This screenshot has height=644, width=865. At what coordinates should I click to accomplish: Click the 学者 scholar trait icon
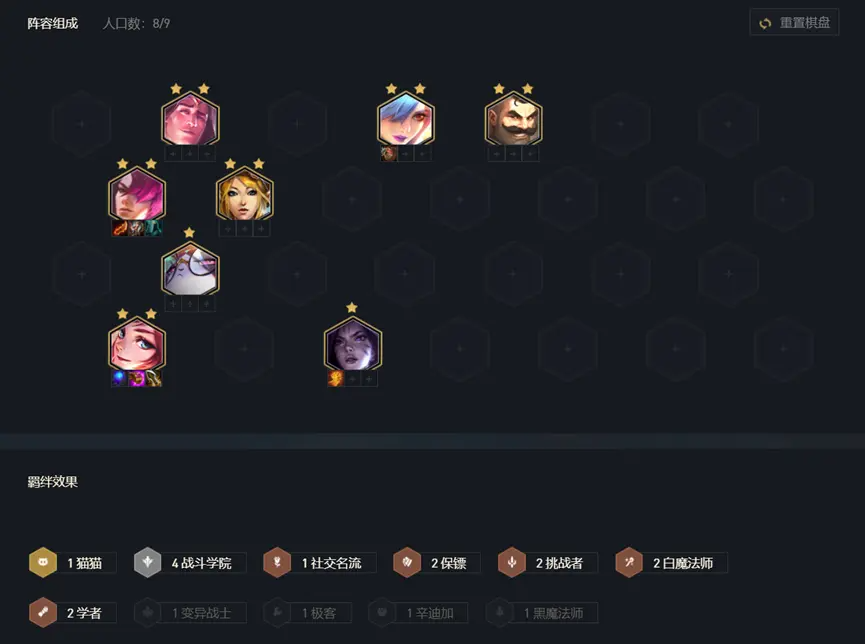43,613
